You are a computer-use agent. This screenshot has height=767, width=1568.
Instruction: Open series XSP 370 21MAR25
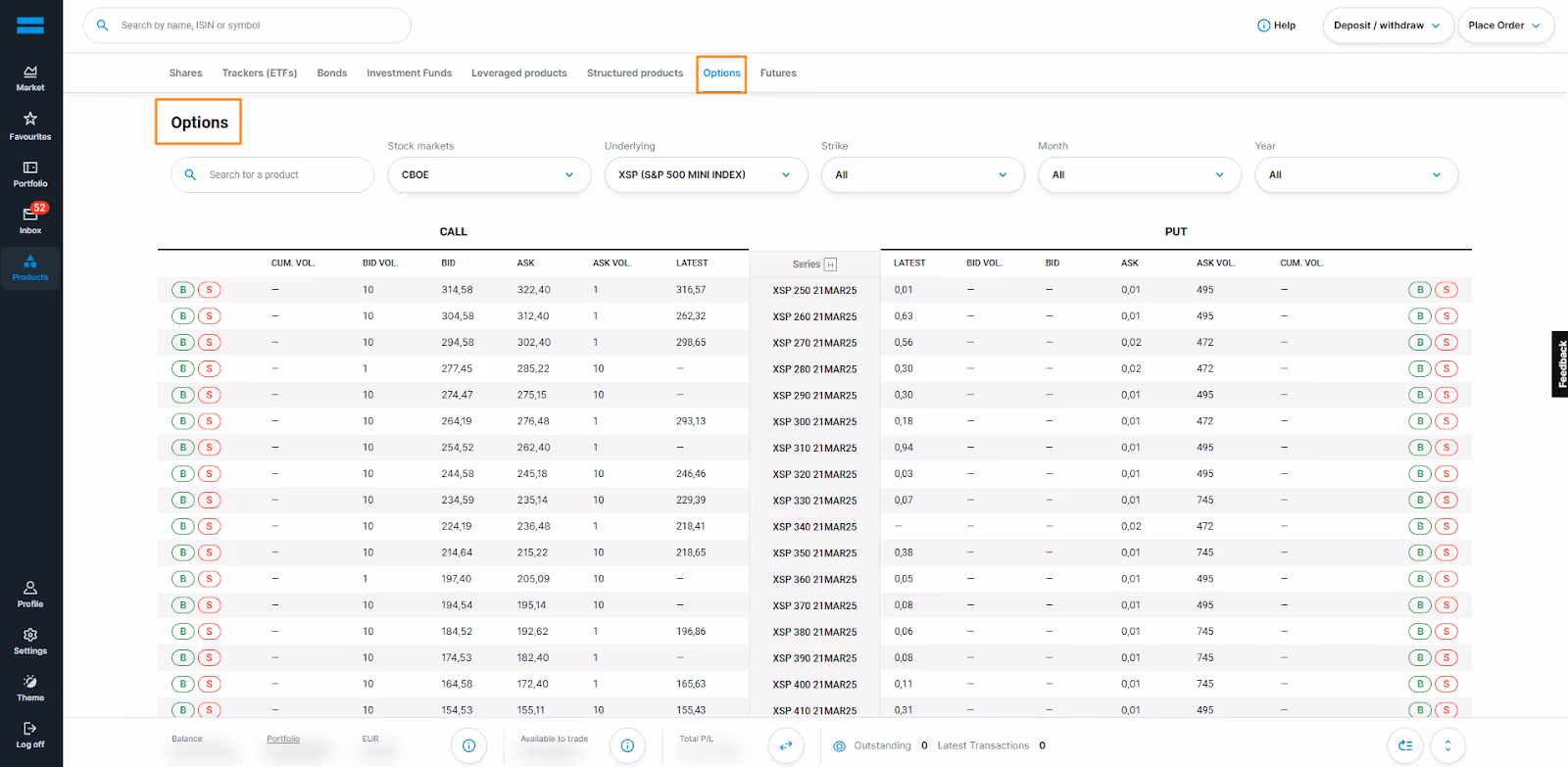coord(814,605)
